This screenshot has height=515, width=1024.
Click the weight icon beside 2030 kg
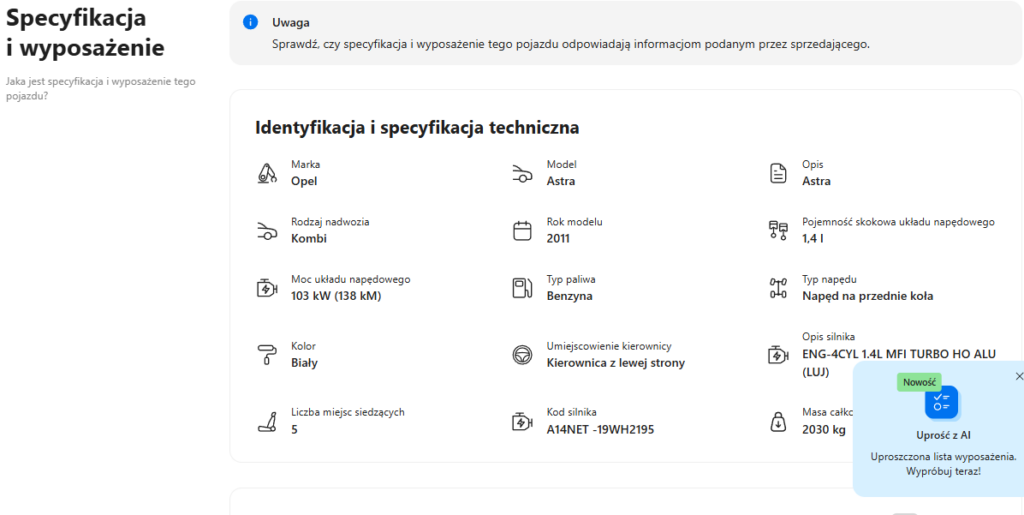point(778,421)
